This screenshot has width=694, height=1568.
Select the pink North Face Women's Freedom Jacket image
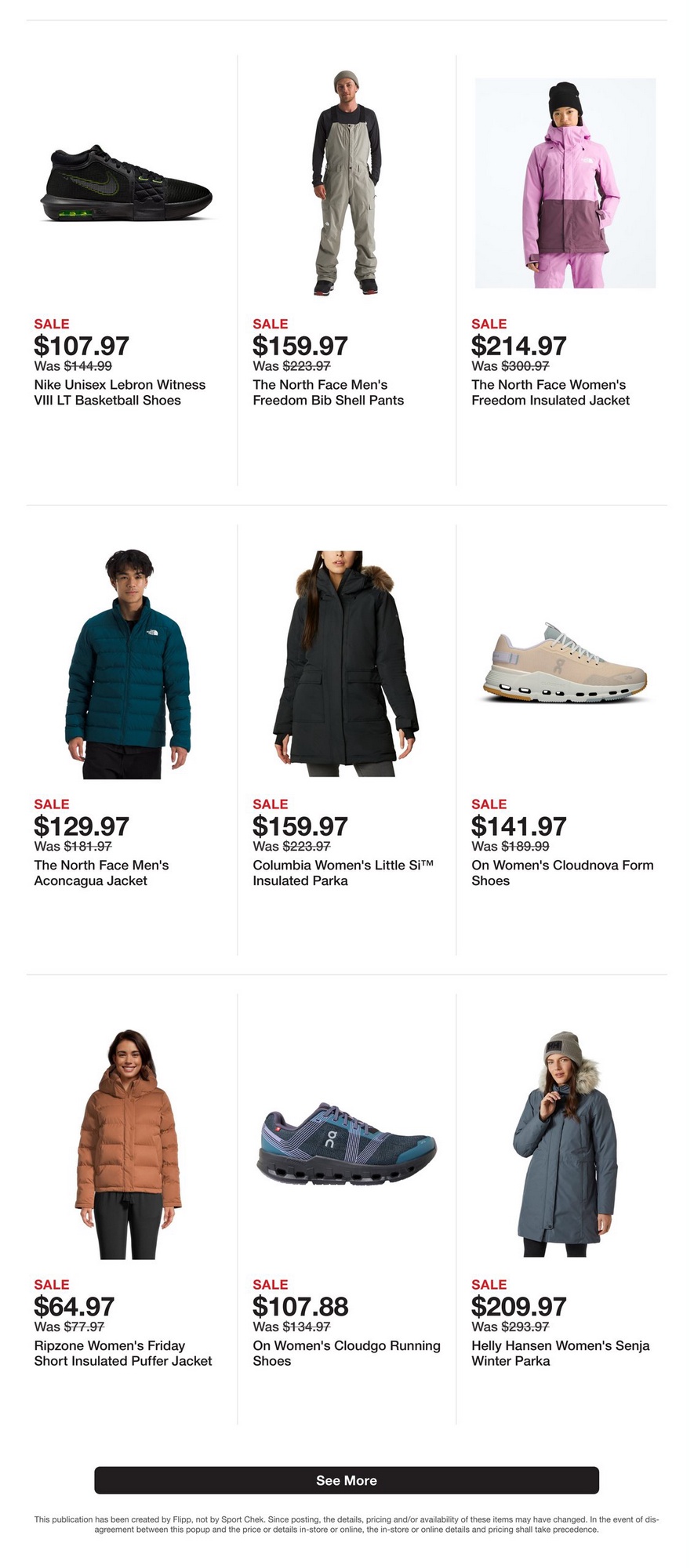tap(565, 183)
